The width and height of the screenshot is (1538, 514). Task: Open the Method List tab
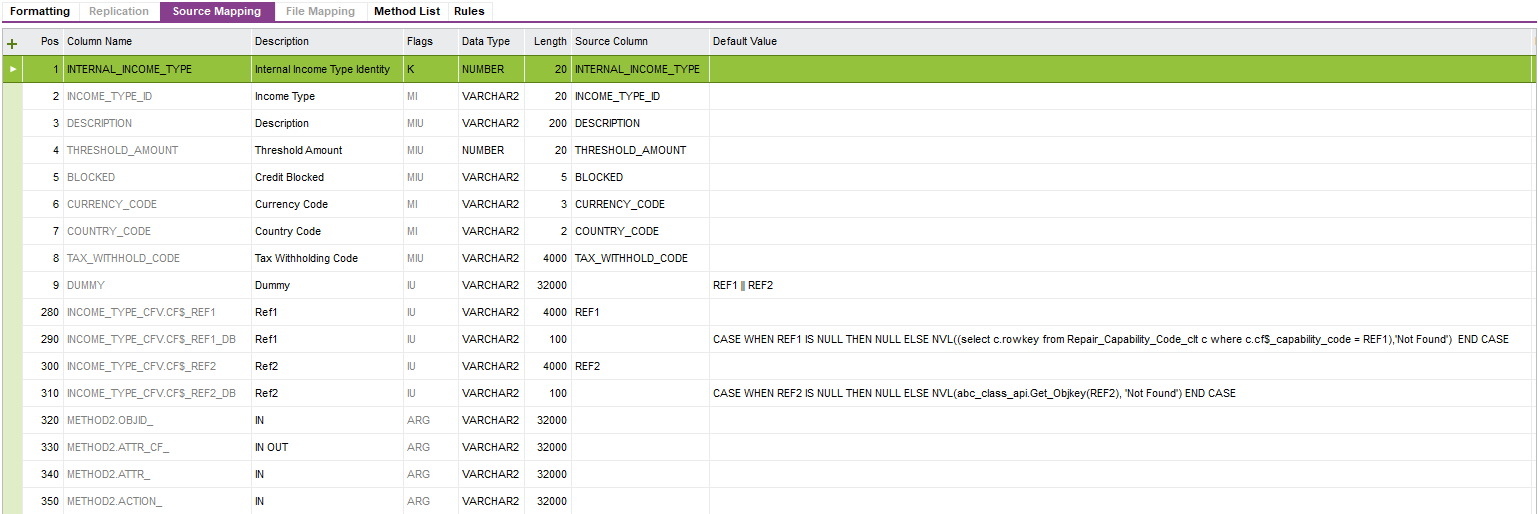pos(406,12)
